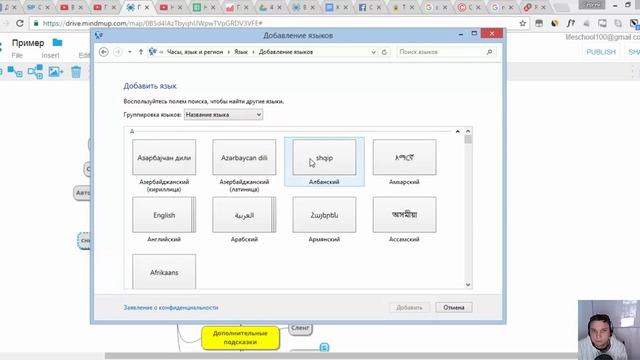Screen dimensions: 640x360
Task: Click PUBLISH in MindMup
Action: [x=601, y=52]
